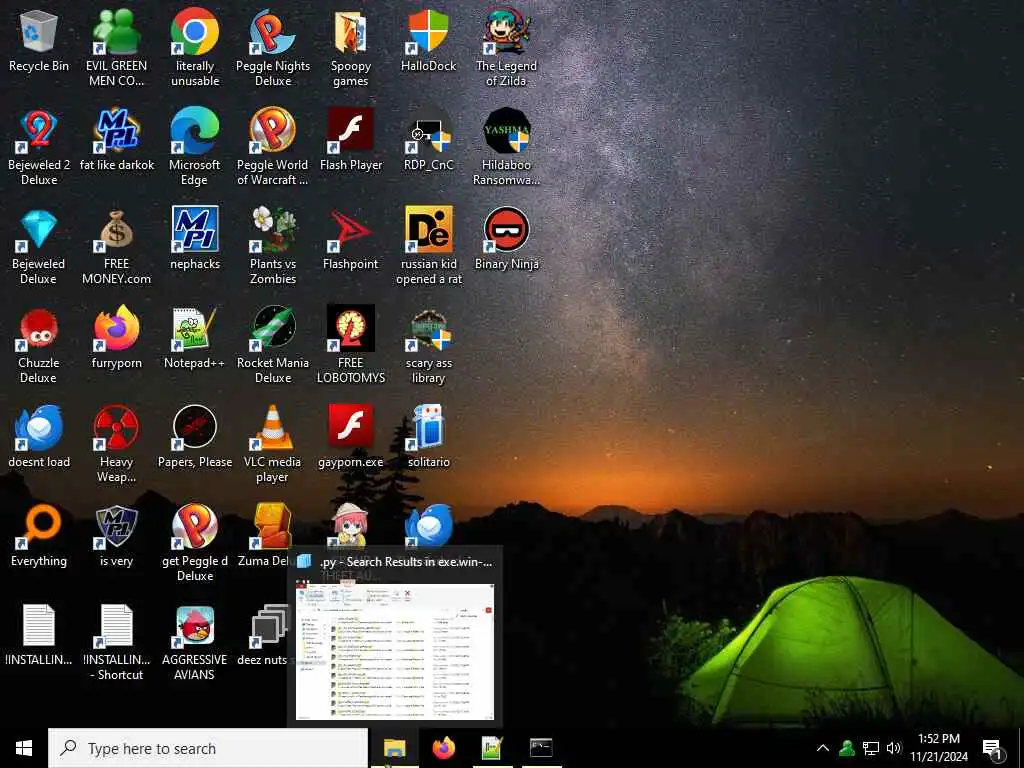Click the Zuma Deluxe desktop icon
1024x768 pixels.
click(272, 526)
